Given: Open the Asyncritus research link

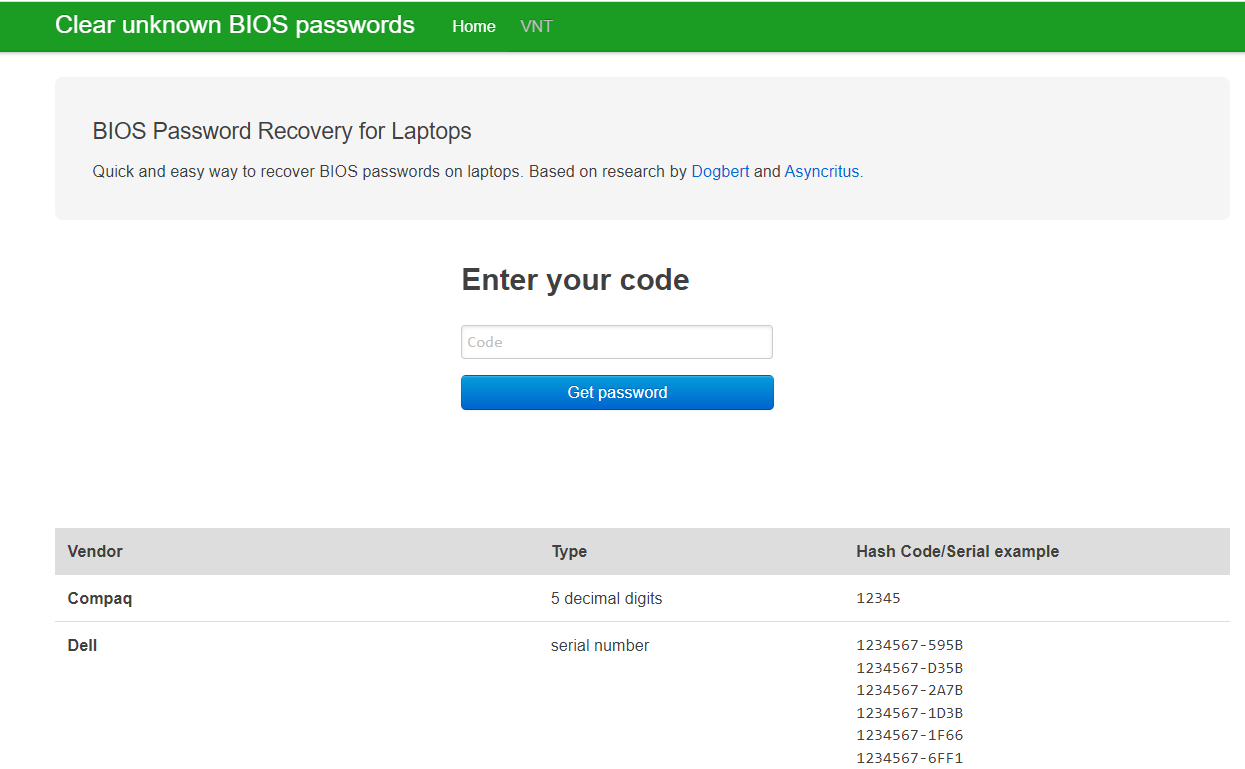Looking at the screenshot, I should click(821, 171).
